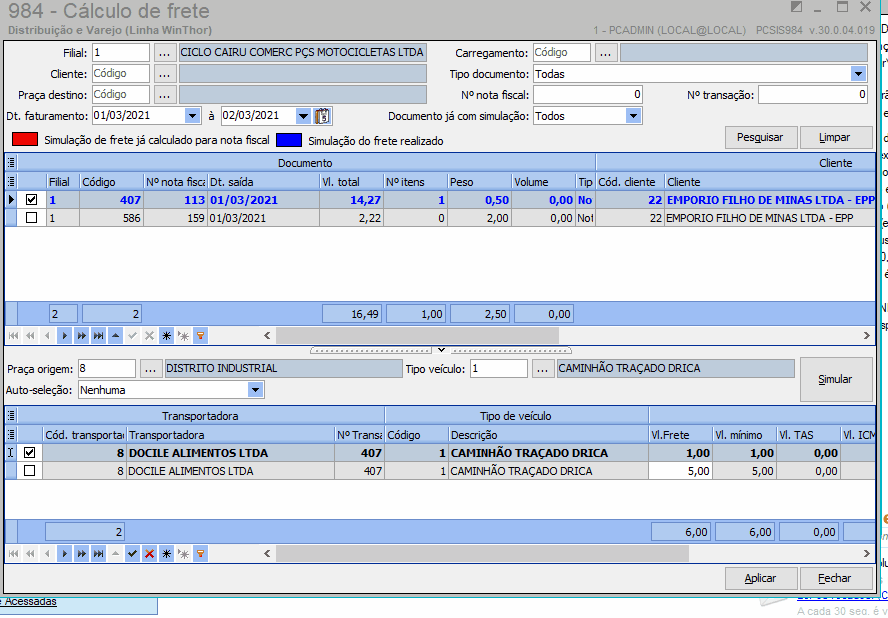Open the start billing date picker 01/03/2021
The image size is (888, 618).
193,116
